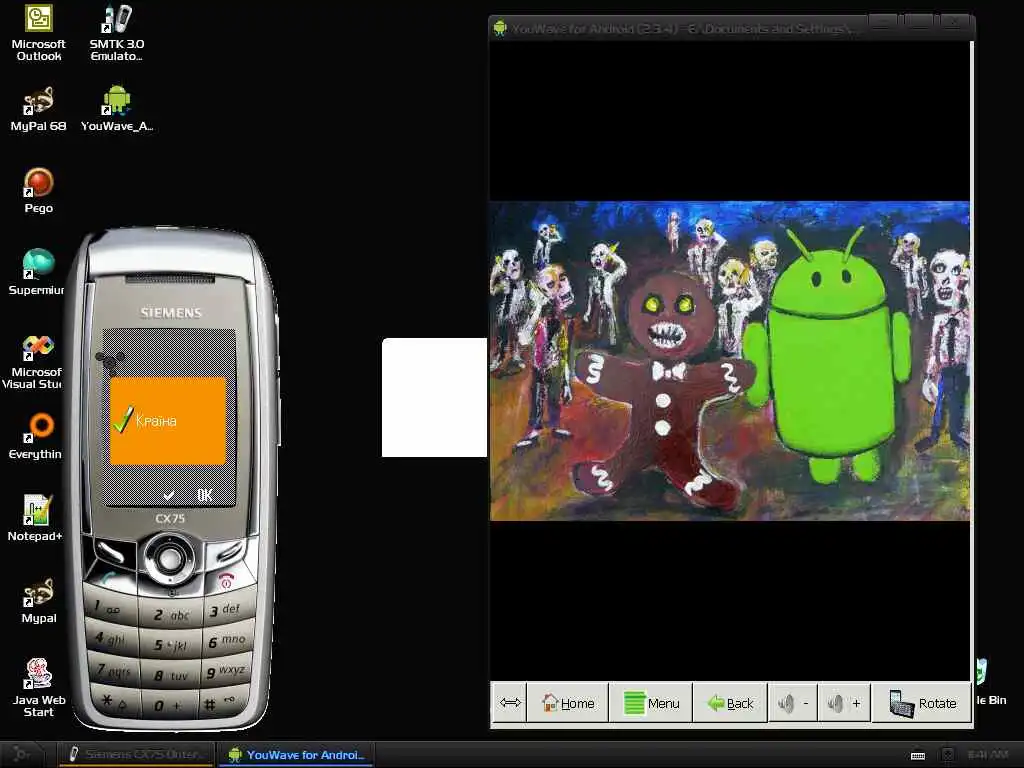Image resolution: width=1024 pixels, height=768 pixels.
Task: Click keypad key 1 on Siemens phone
Action: 110,609
